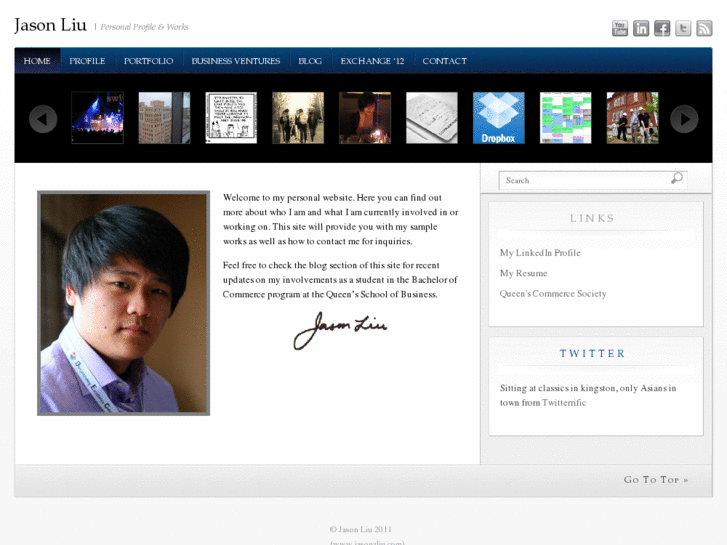Click the carousel next arrow
The image size is (727, 545).
click(x=684, y=119)
